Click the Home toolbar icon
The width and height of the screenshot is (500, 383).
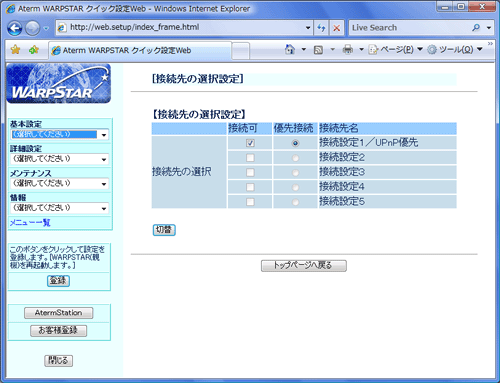tap(290, 50)
